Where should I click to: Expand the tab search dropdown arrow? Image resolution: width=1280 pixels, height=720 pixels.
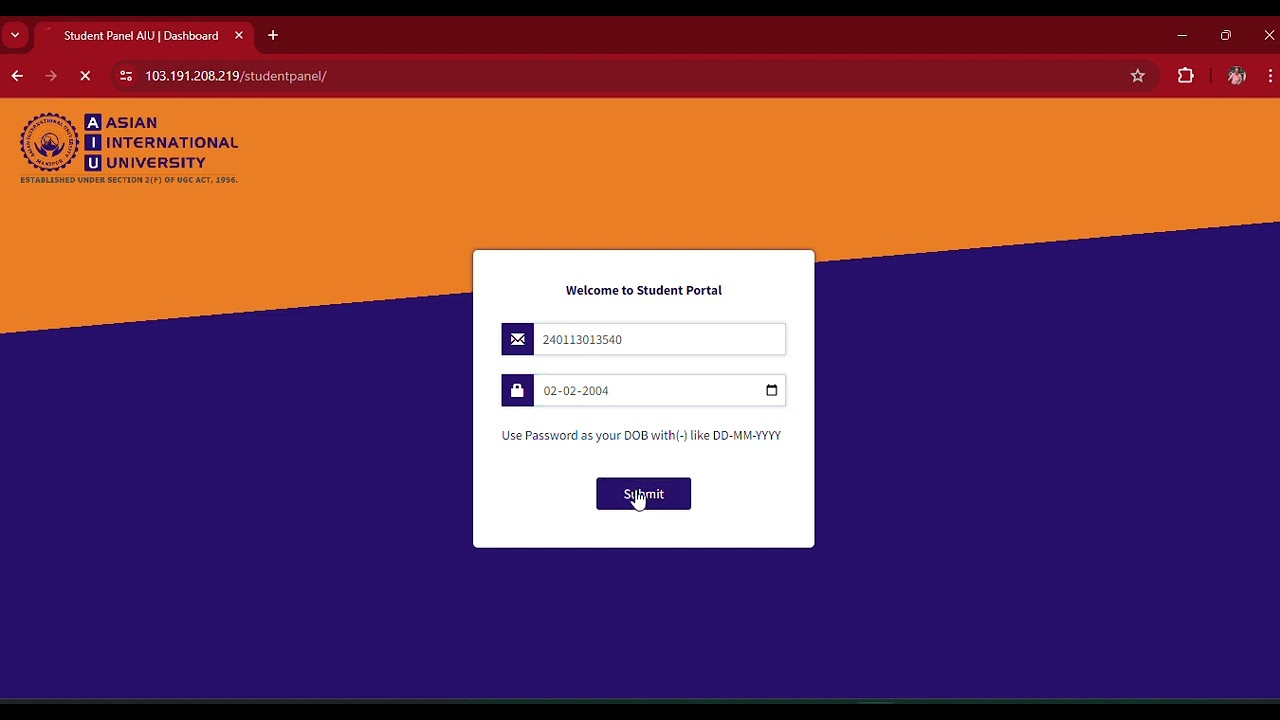[x=15, y=36]
